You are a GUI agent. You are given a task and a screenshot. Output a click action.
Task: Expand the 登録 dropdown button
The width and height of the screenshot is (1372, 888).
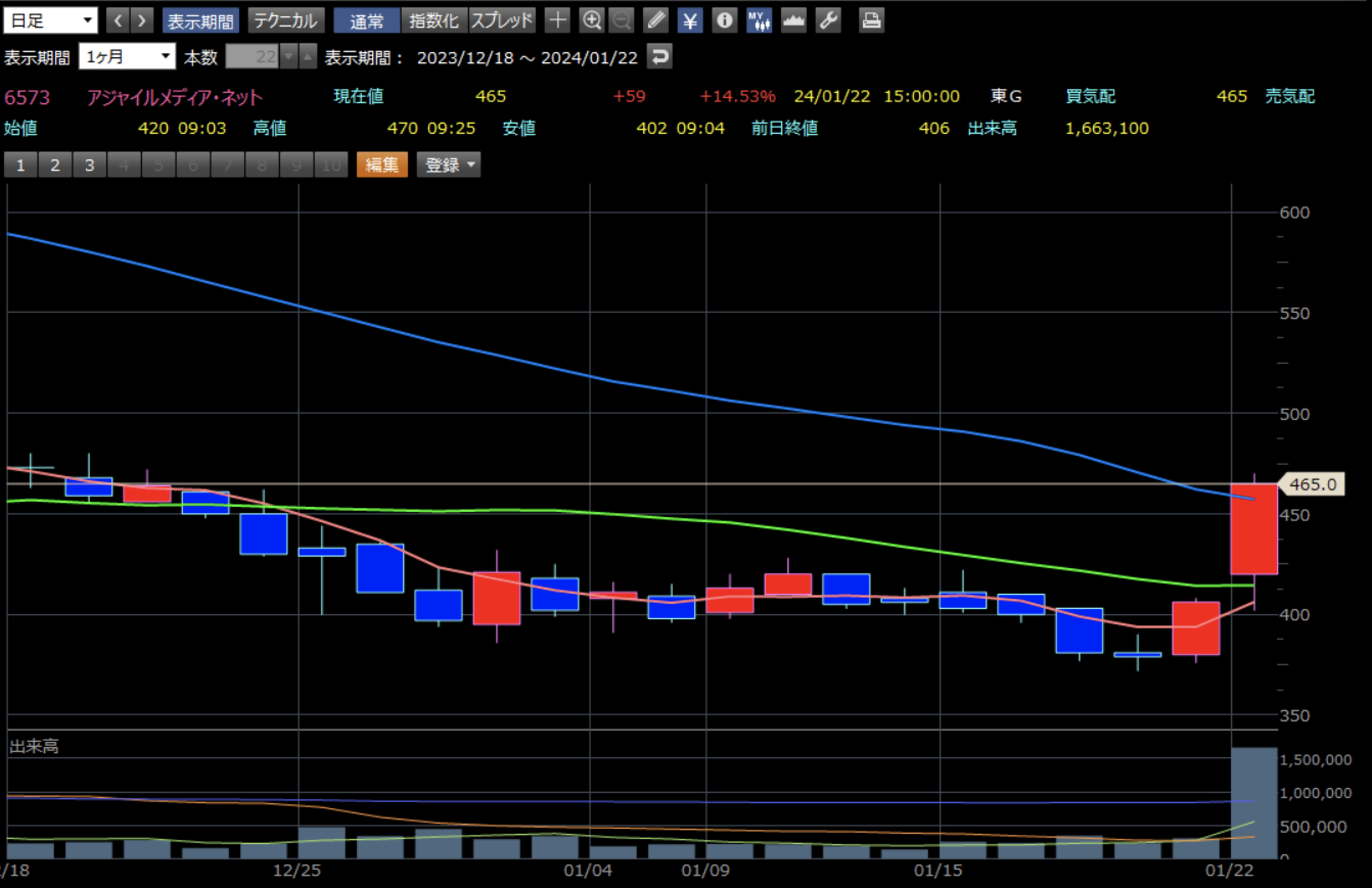click(448, 166)
